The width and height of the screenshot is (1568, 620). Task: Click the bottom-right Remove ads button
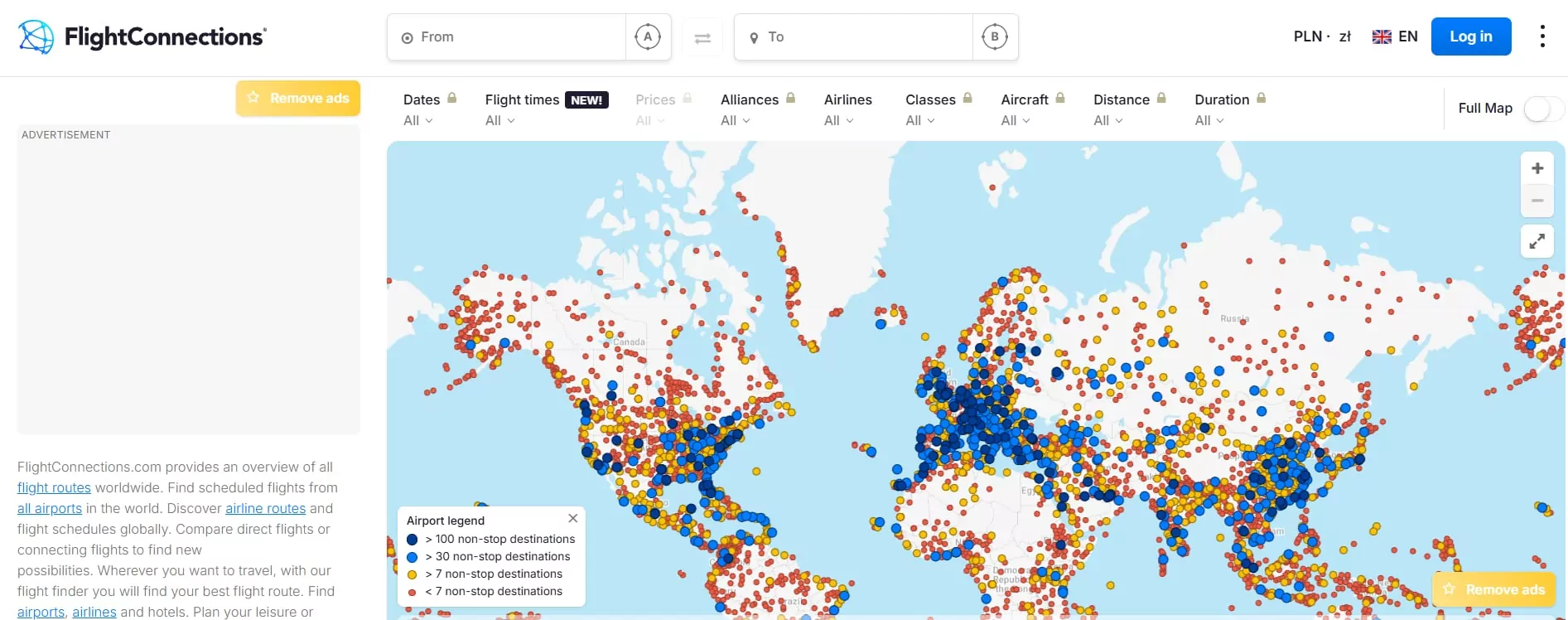[1494, 589]
